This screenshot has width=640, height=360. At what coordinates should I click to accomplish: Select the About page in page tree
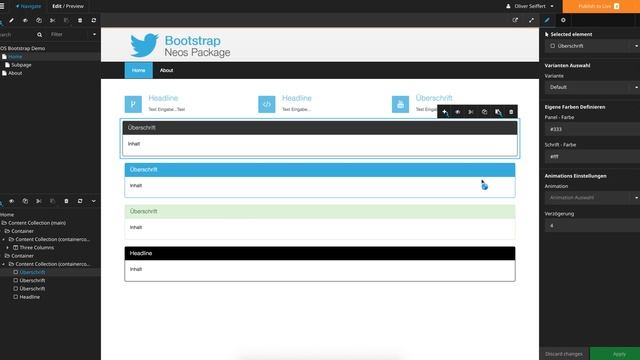(15, 73)
